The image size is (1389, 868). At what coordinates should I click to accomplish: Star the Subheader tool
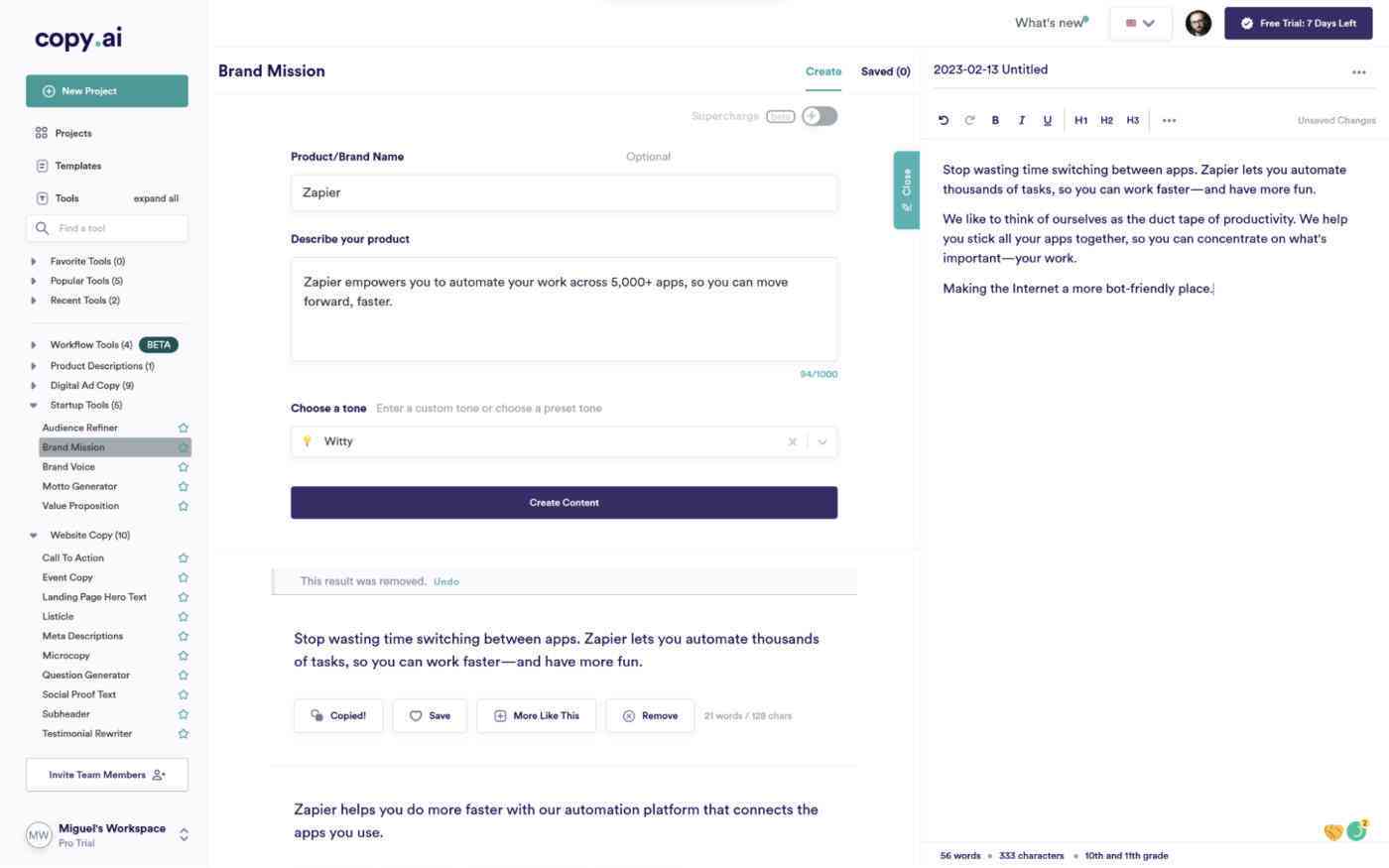183,714
